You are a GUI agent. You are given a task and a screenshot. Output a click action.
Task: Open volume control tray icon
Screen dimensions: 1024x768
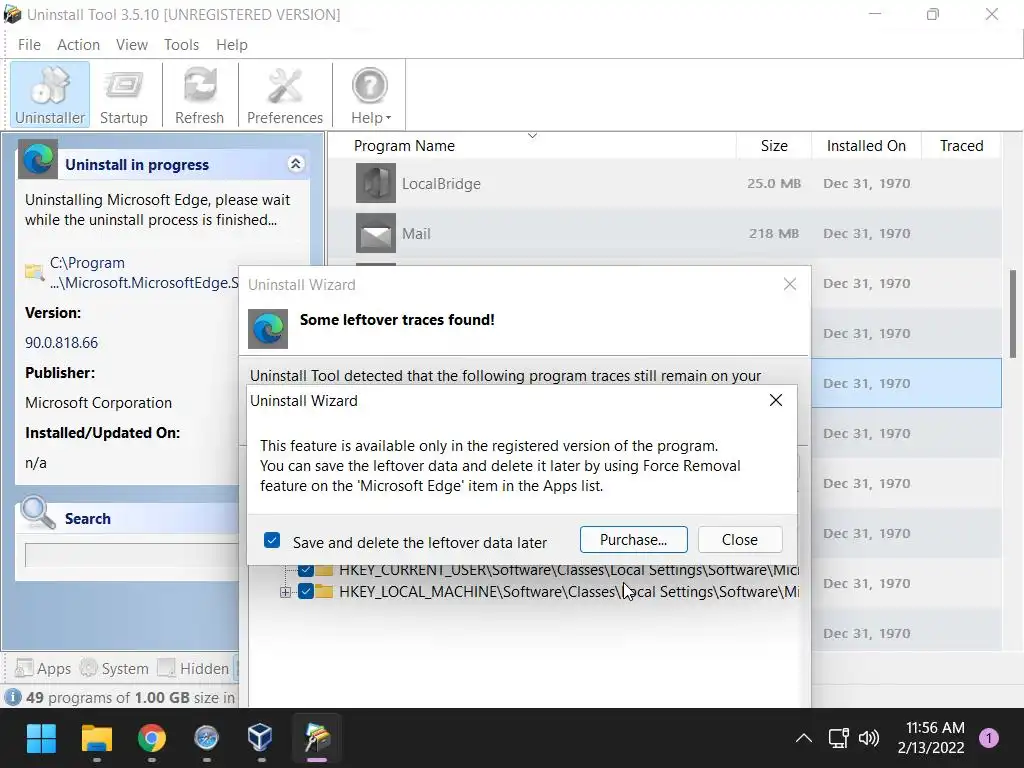tap(869, 738)
